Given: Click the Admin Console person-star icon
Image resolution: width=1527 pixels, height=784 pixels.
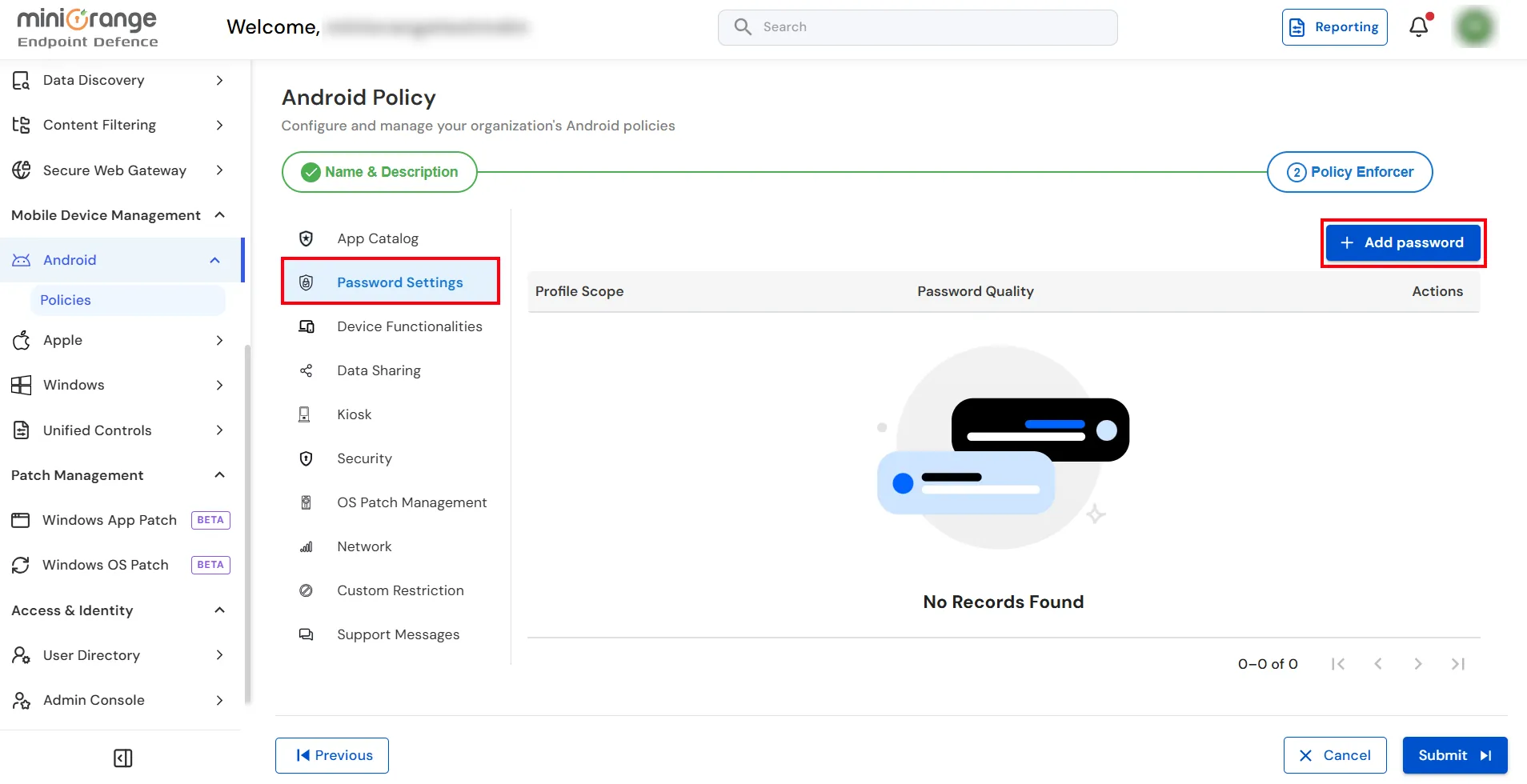Looking at the screenshot, I should click(x=22, y=700).
